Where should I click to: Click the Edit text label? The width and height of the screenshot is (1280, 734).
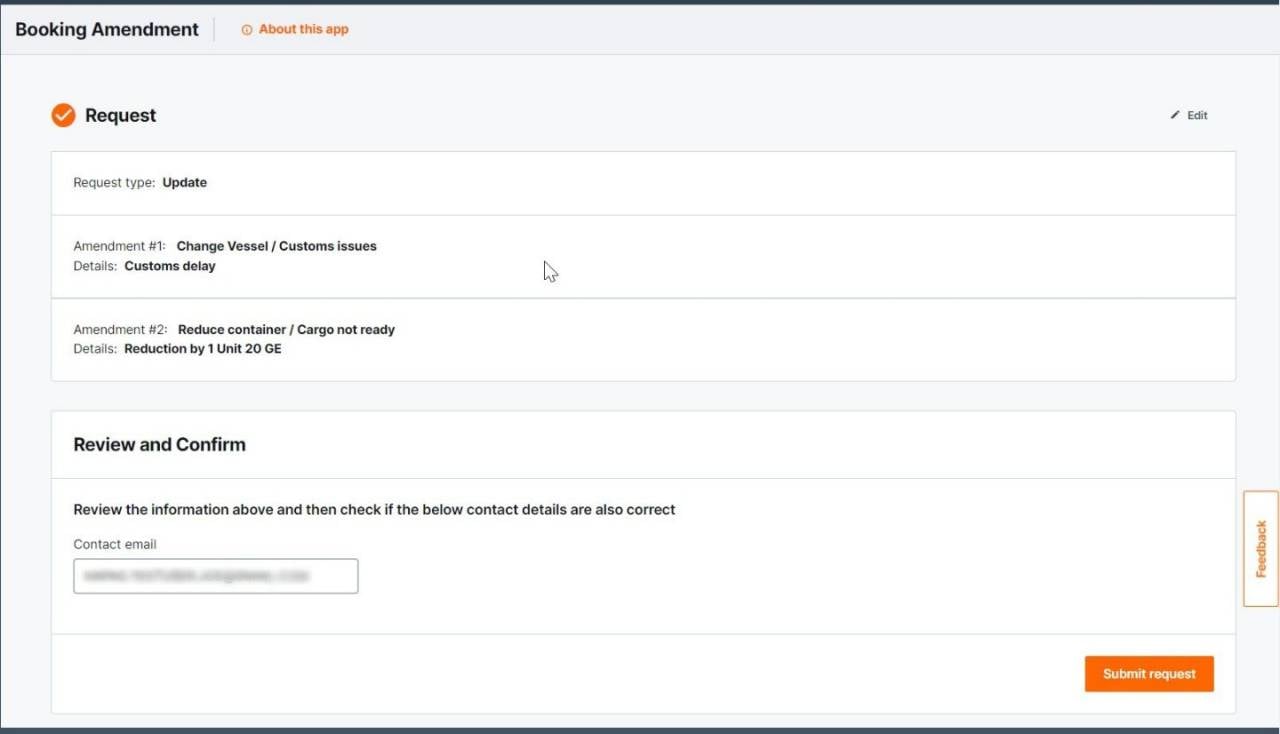point(1197,115)
